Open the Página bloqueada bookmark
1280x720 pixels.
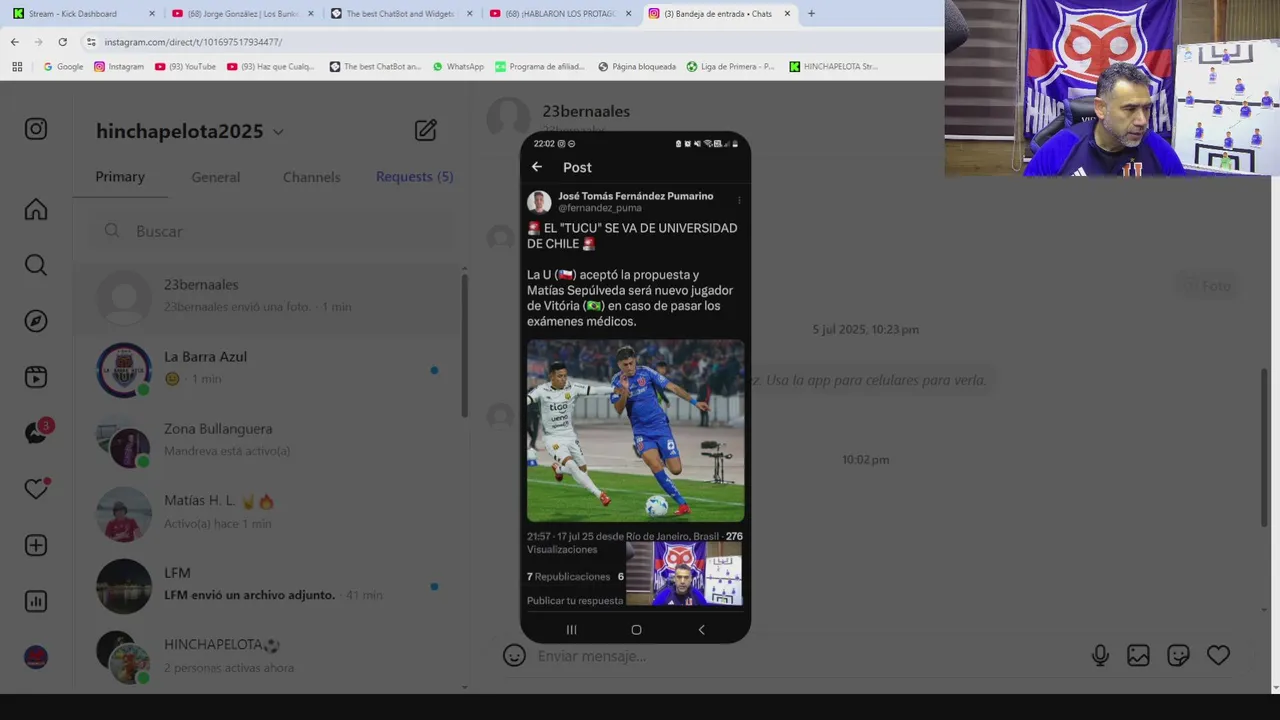pyautogui.click(x=637, y=67)
